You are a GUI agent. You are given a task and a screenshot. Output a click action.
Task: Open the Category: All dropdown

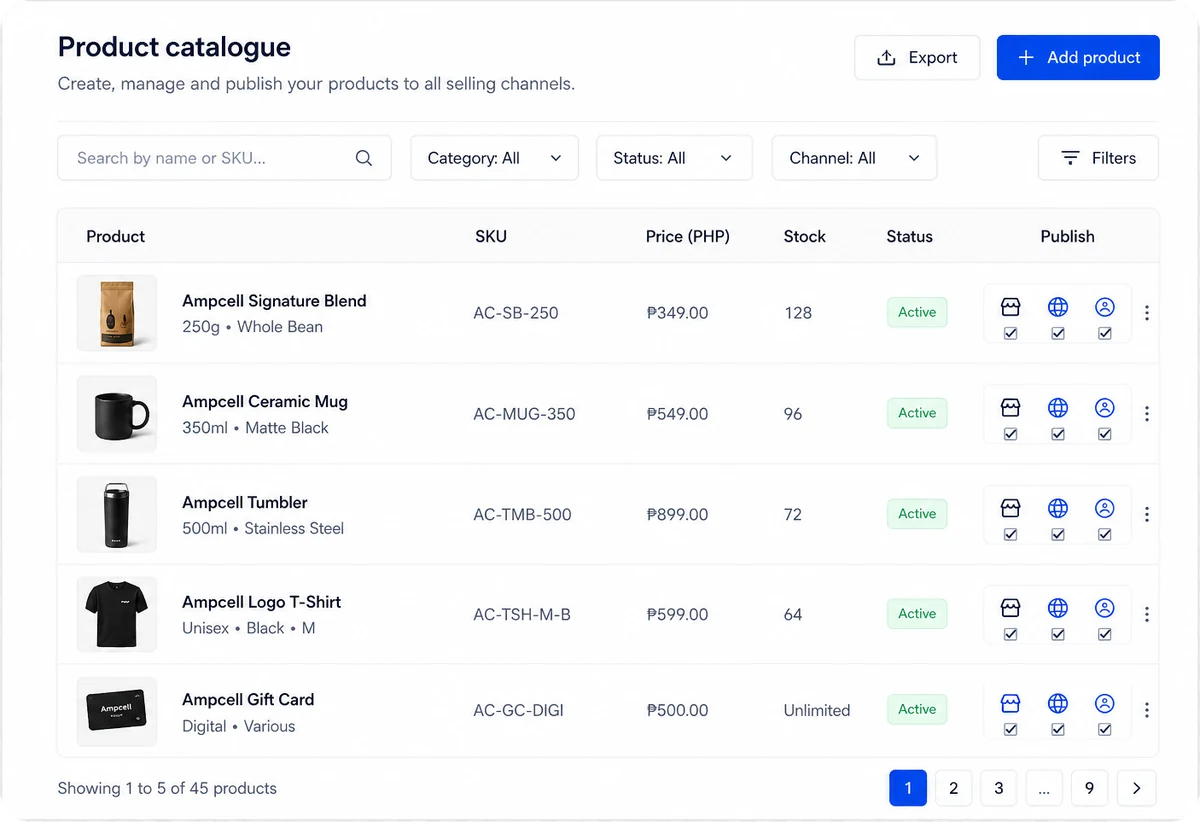(495, 158)
